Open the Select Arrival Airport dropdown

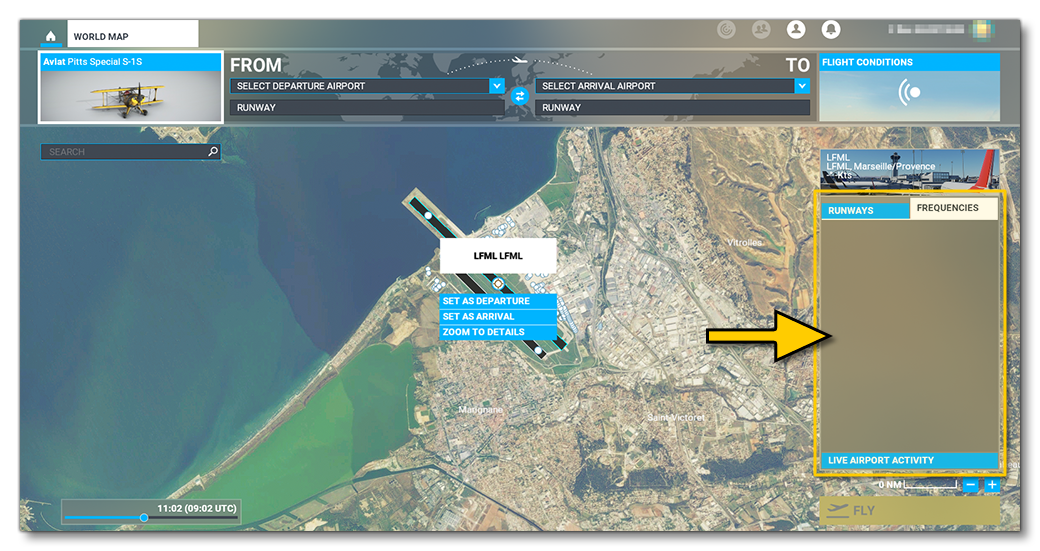673,86
